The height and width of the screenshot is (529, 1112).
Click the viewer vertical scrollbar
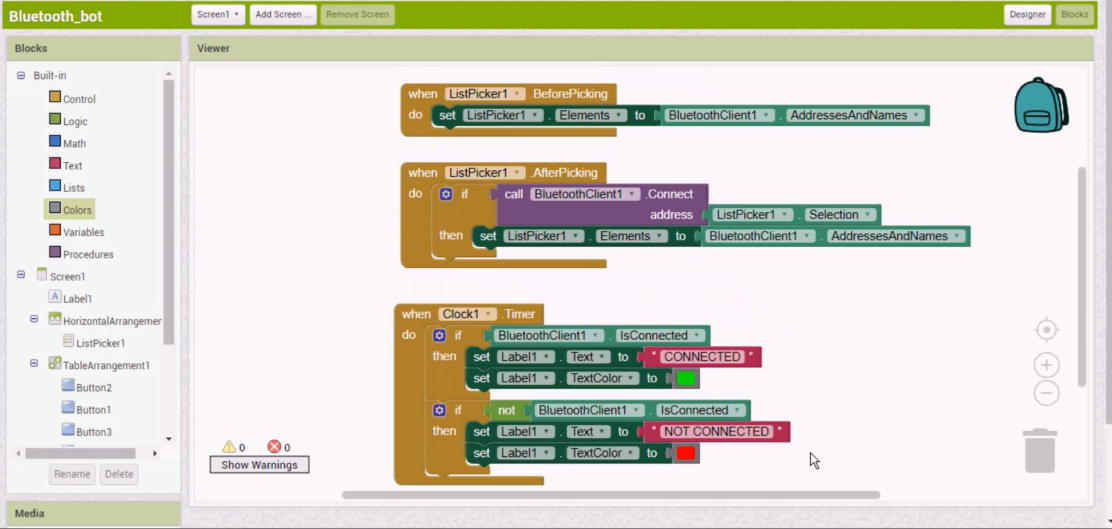click(1082, 277)
